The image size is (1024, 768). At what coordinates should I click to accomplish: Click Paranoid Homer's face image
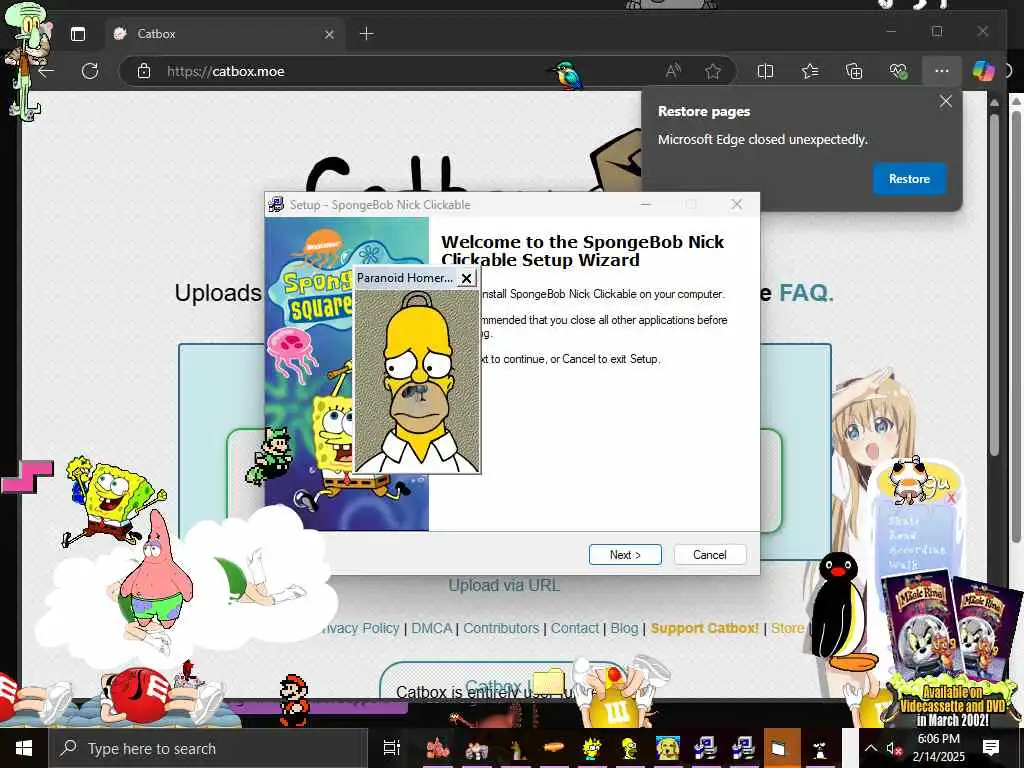coord(417,381)
